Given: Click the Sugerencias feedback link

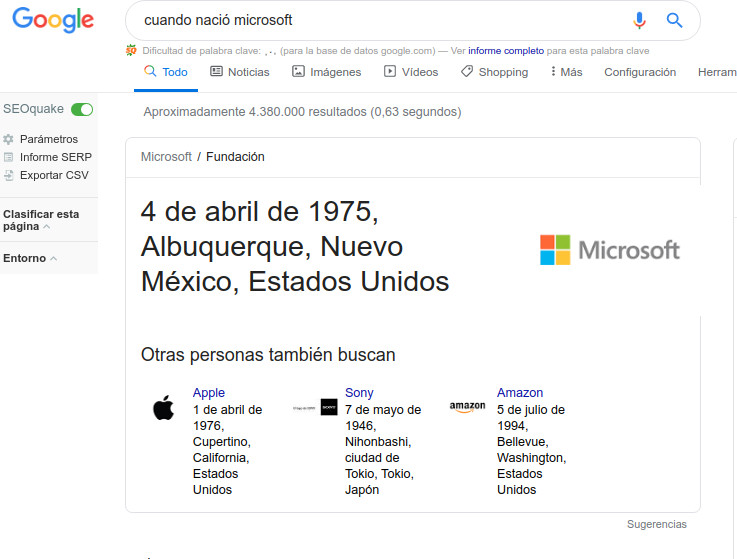Looking at the screenshot, I should click(x=657, y=524).
